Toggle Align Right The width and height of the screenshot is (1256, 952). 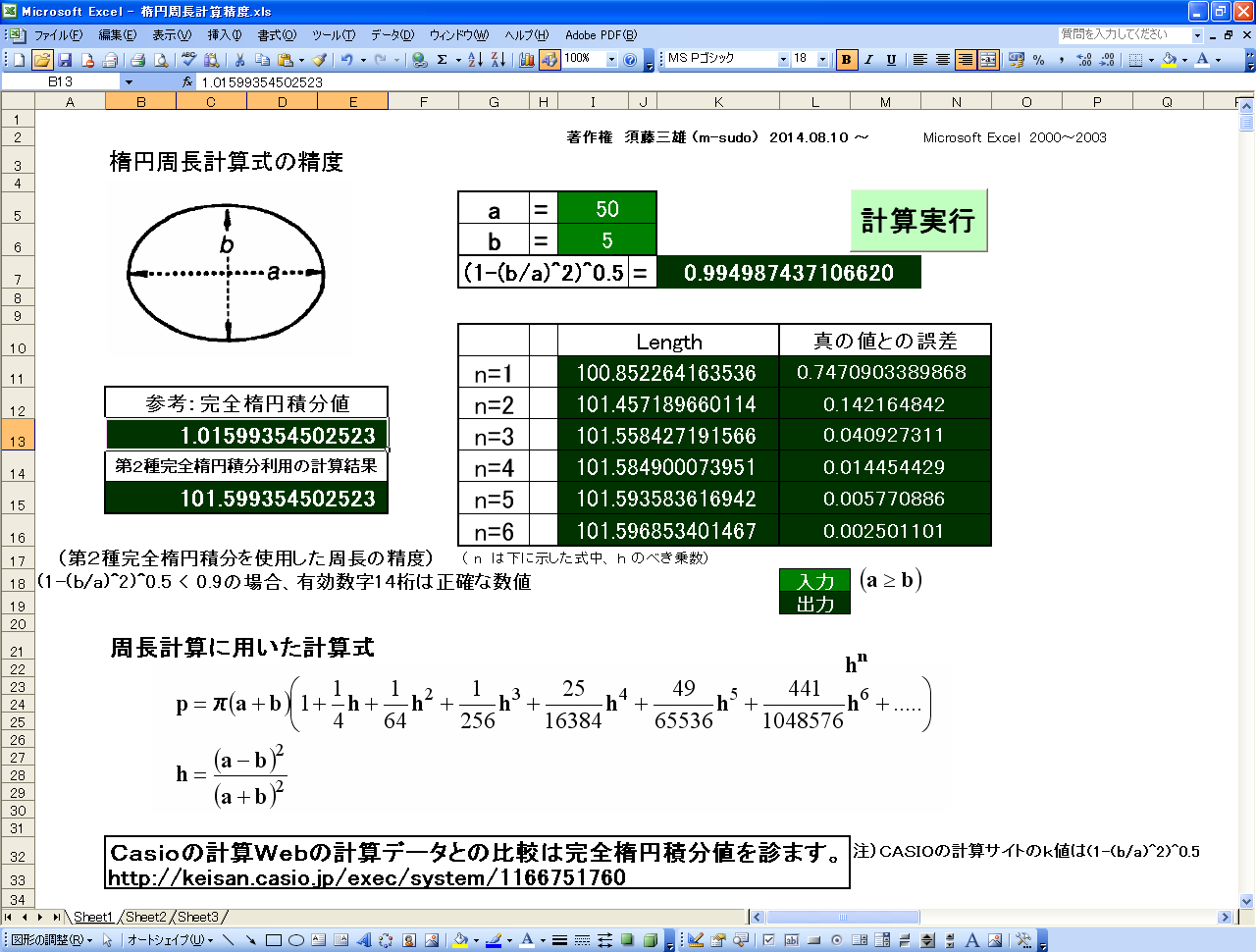965,60
